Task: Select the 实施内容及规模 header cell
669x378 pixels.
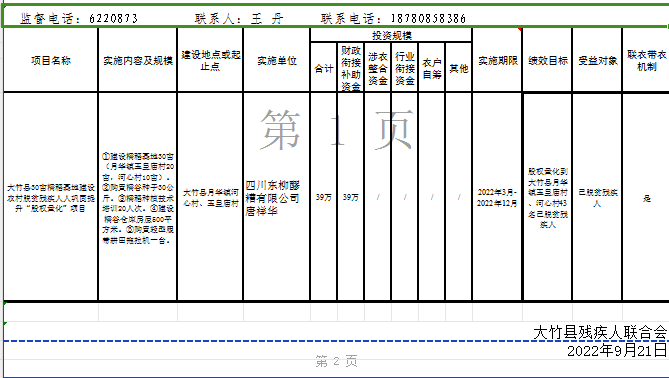Action: coord(138,60)
